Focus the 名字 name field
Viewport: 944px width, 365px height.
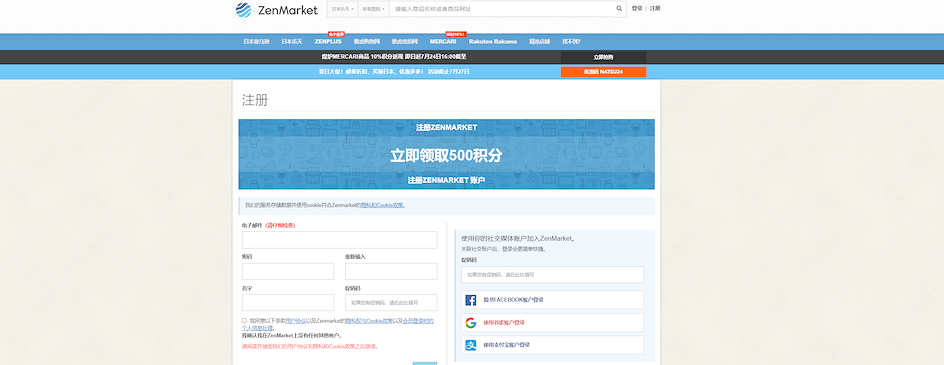pos(288,302)
